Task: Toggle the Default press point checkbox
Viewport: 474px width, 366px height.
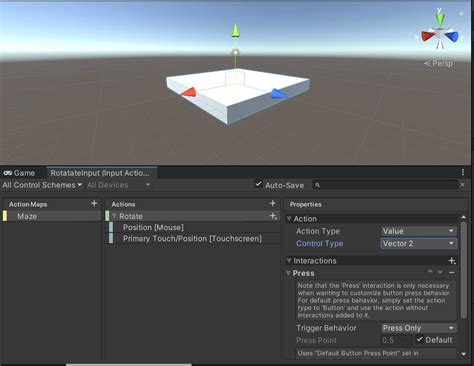Action: 420,339
